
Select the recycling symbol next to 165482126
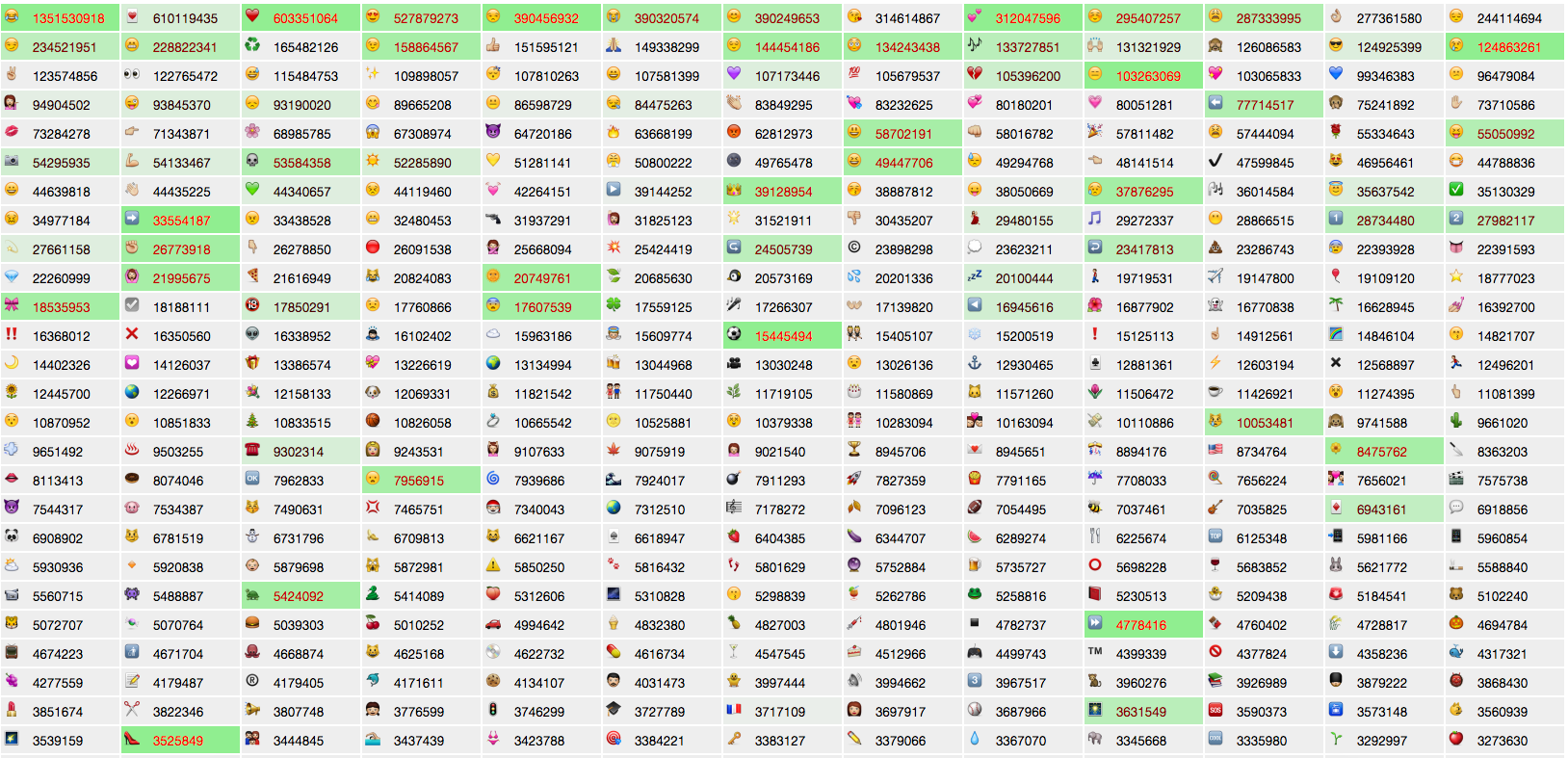(252, 45)
